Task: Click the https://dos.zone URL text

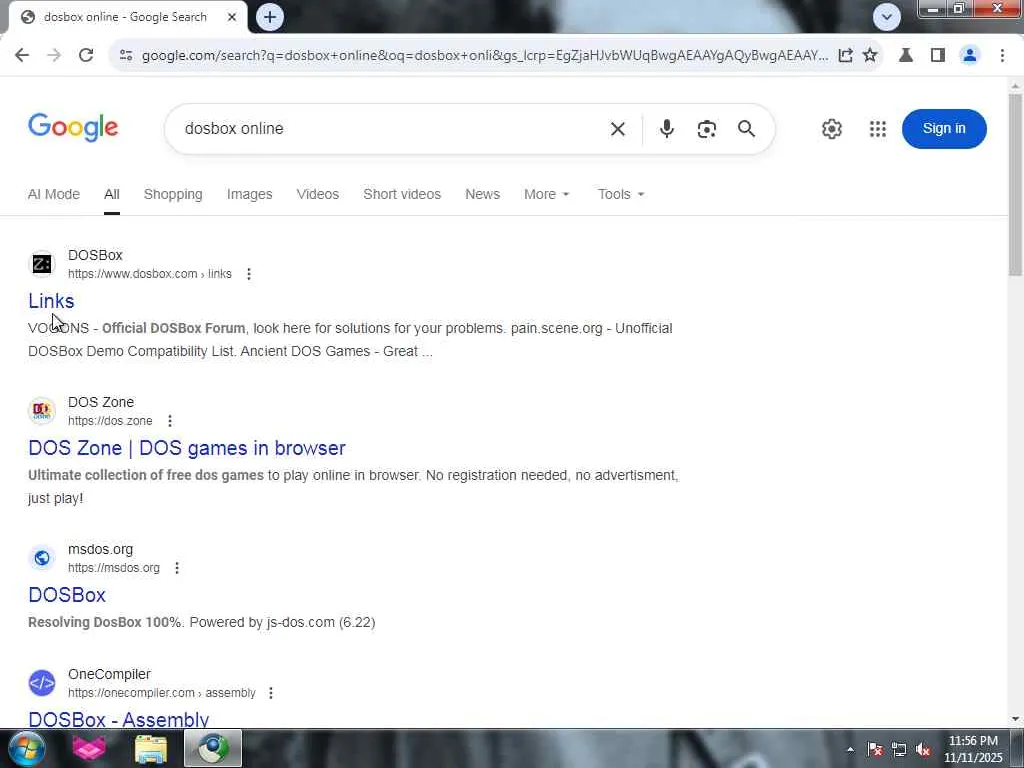Action: click(110, 421)
